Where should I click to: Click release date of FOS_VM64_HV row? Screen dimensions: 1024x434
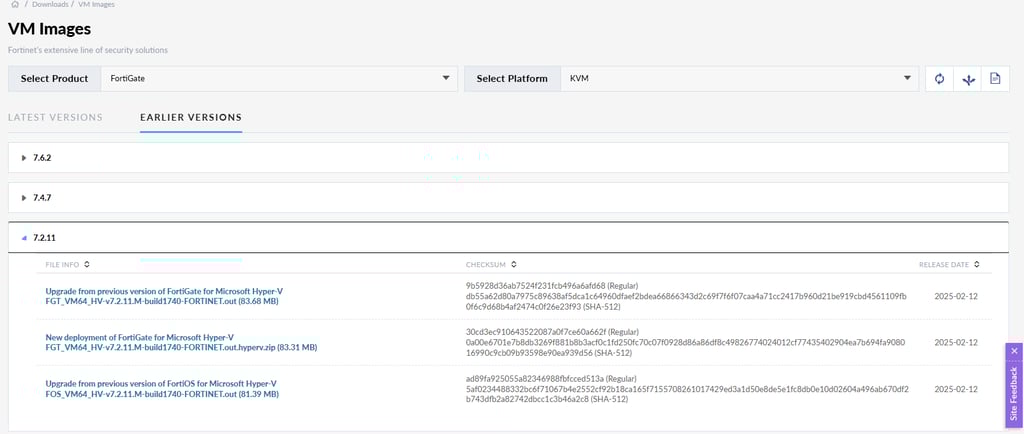tap(955, 389)
